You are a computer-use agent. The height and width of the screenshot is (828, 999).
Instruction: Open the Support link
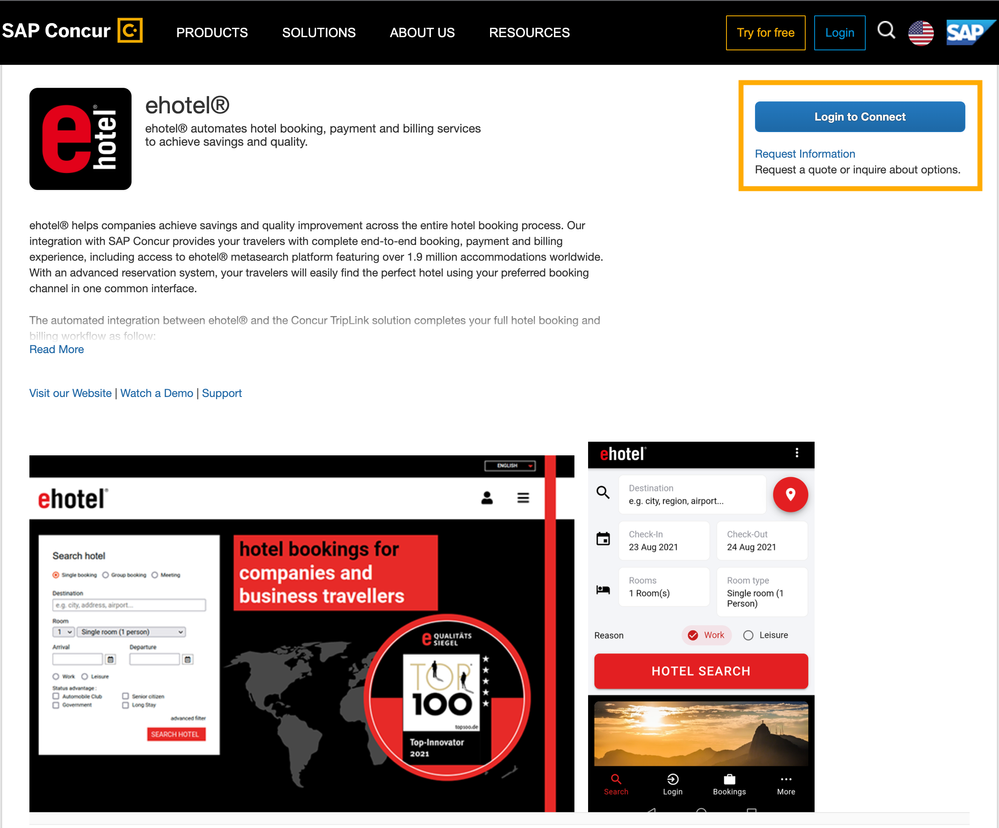pyautogui.click(x=222, y=393)
